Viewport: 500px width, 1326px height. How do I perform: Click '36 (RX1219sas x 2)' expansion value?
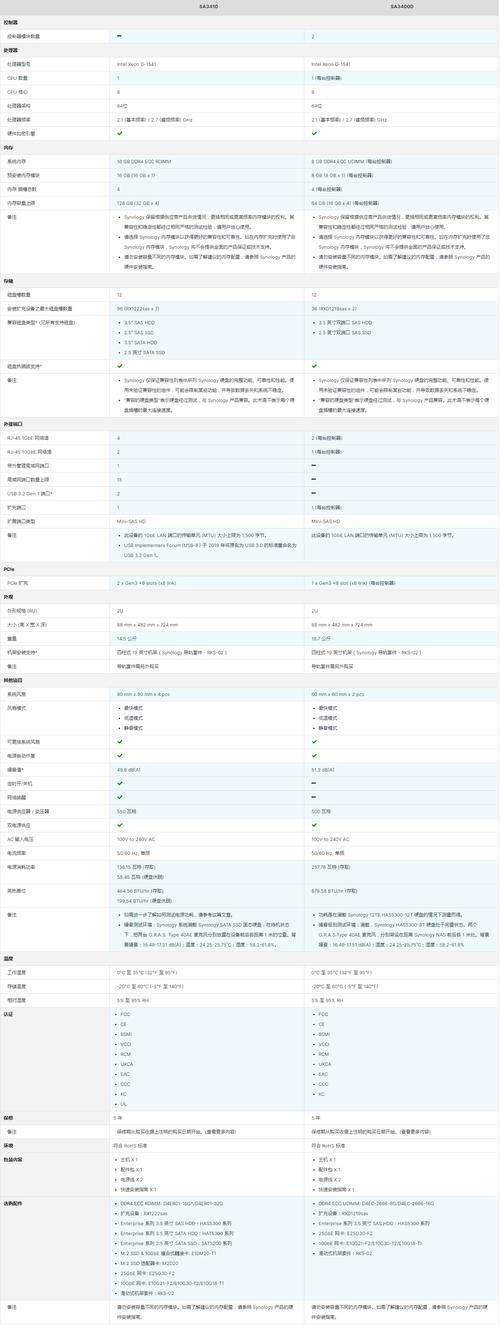pyautogui.click(x=331, y=310)
